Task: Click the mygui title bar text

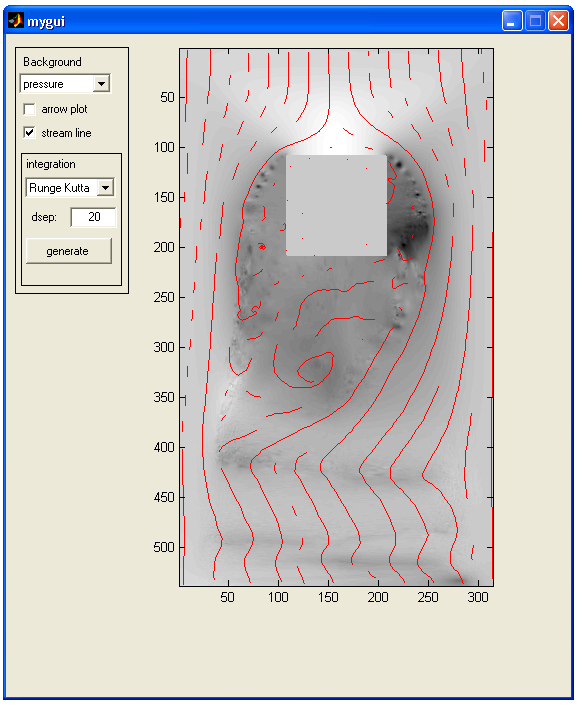Action: pyautogui.click(x=46, y=21)
